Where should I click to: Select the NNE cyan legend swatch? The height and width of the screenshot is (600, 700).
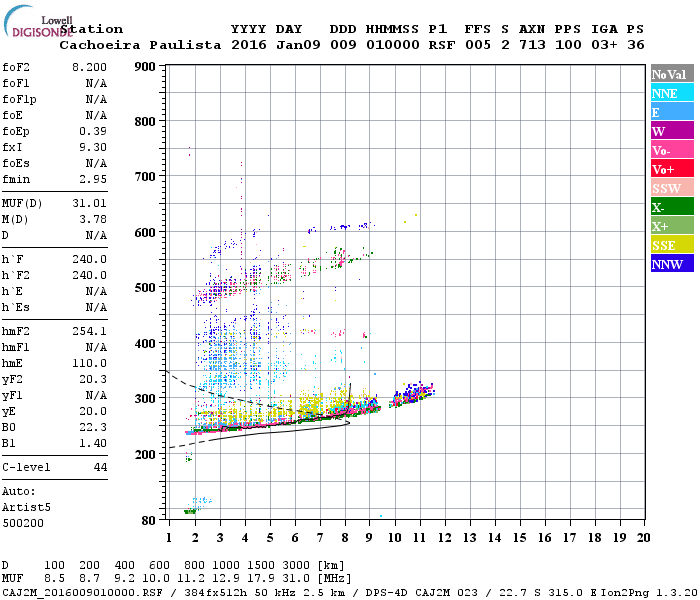[x=672, y=93]
